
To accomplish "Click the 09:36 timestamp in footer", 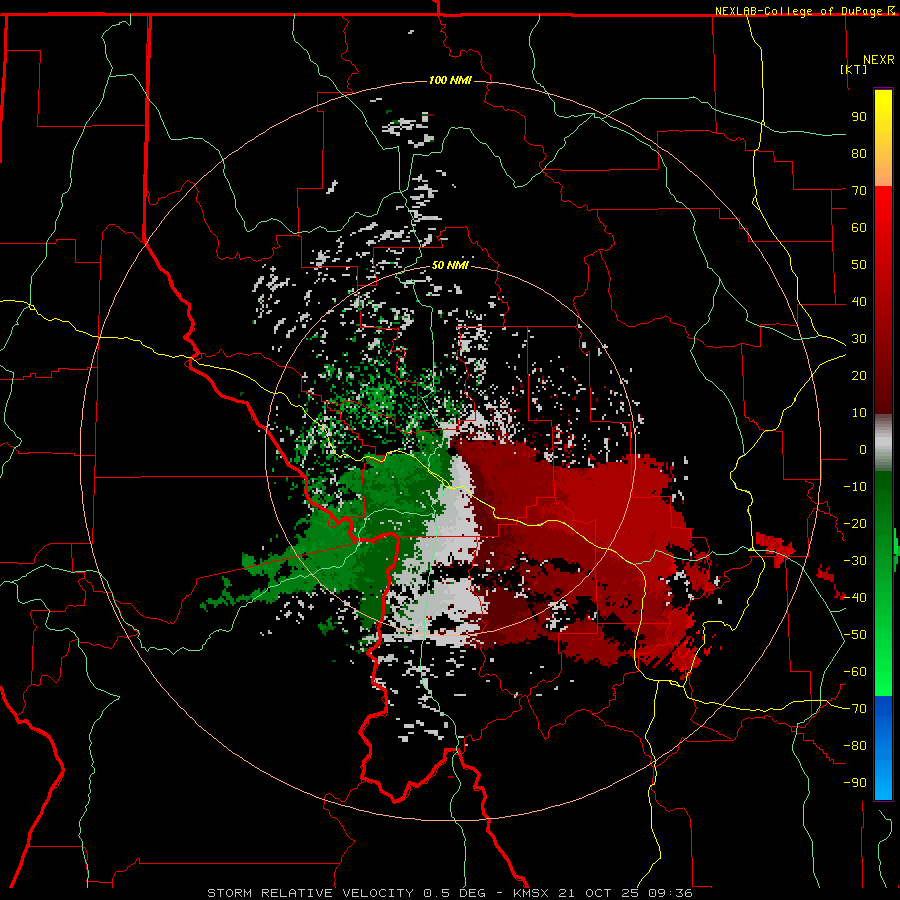I will [x=670, y=893].
